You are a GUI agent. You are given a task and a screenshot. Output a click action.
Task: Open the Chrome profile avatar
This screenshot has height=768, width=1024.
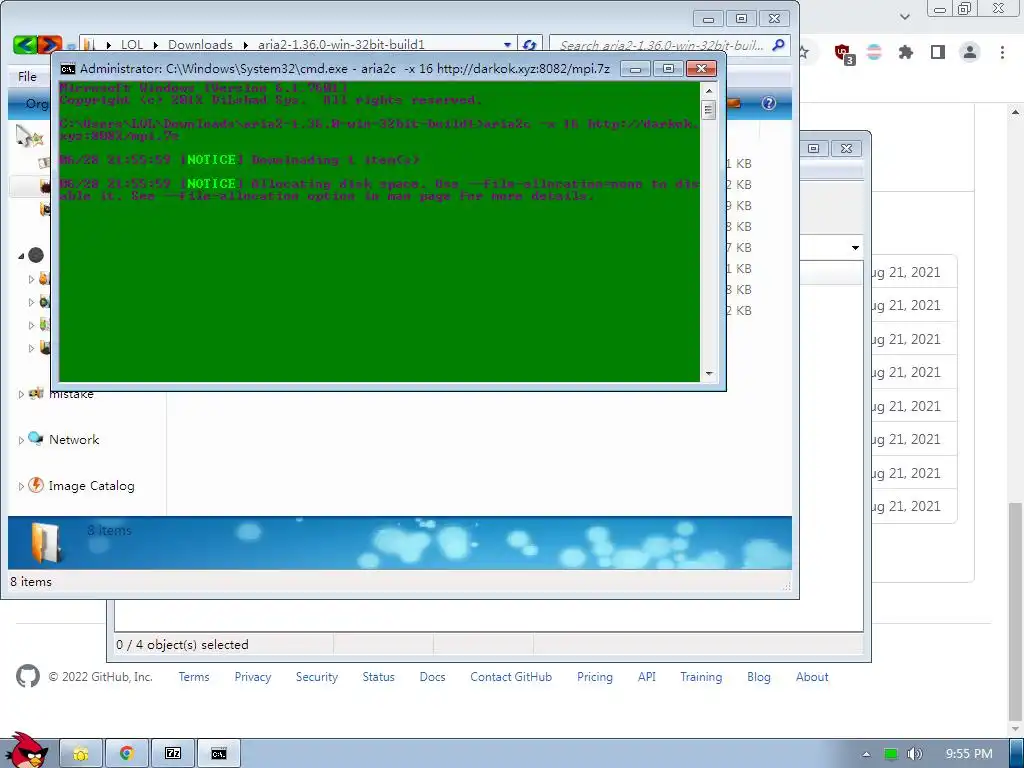(970, 52)
